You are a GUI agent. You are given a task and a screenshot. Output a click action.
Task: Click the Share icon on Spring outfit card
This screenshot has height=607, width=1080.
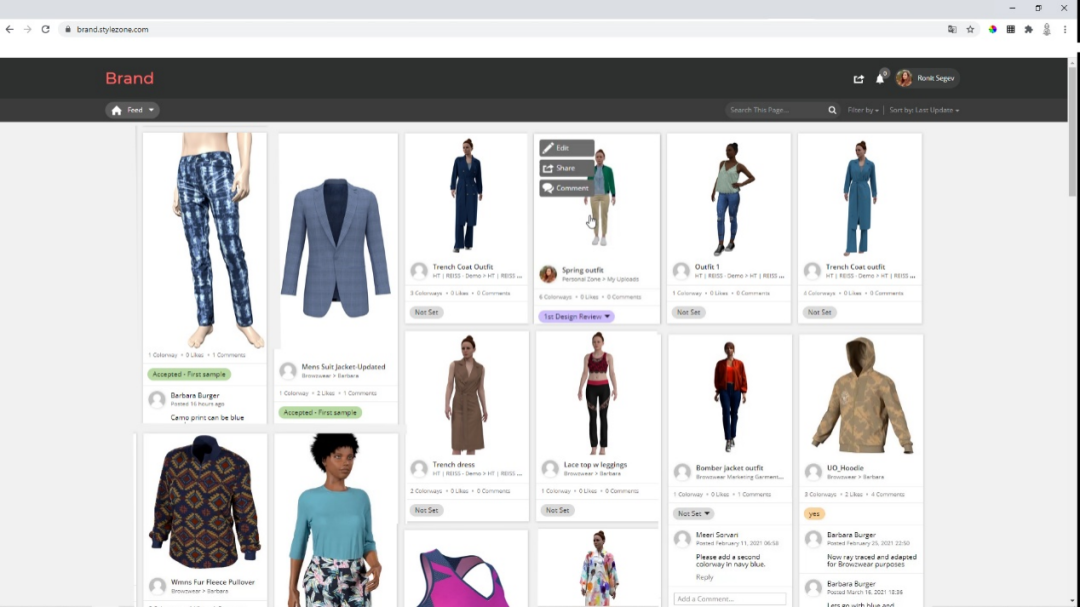point(548,168)
